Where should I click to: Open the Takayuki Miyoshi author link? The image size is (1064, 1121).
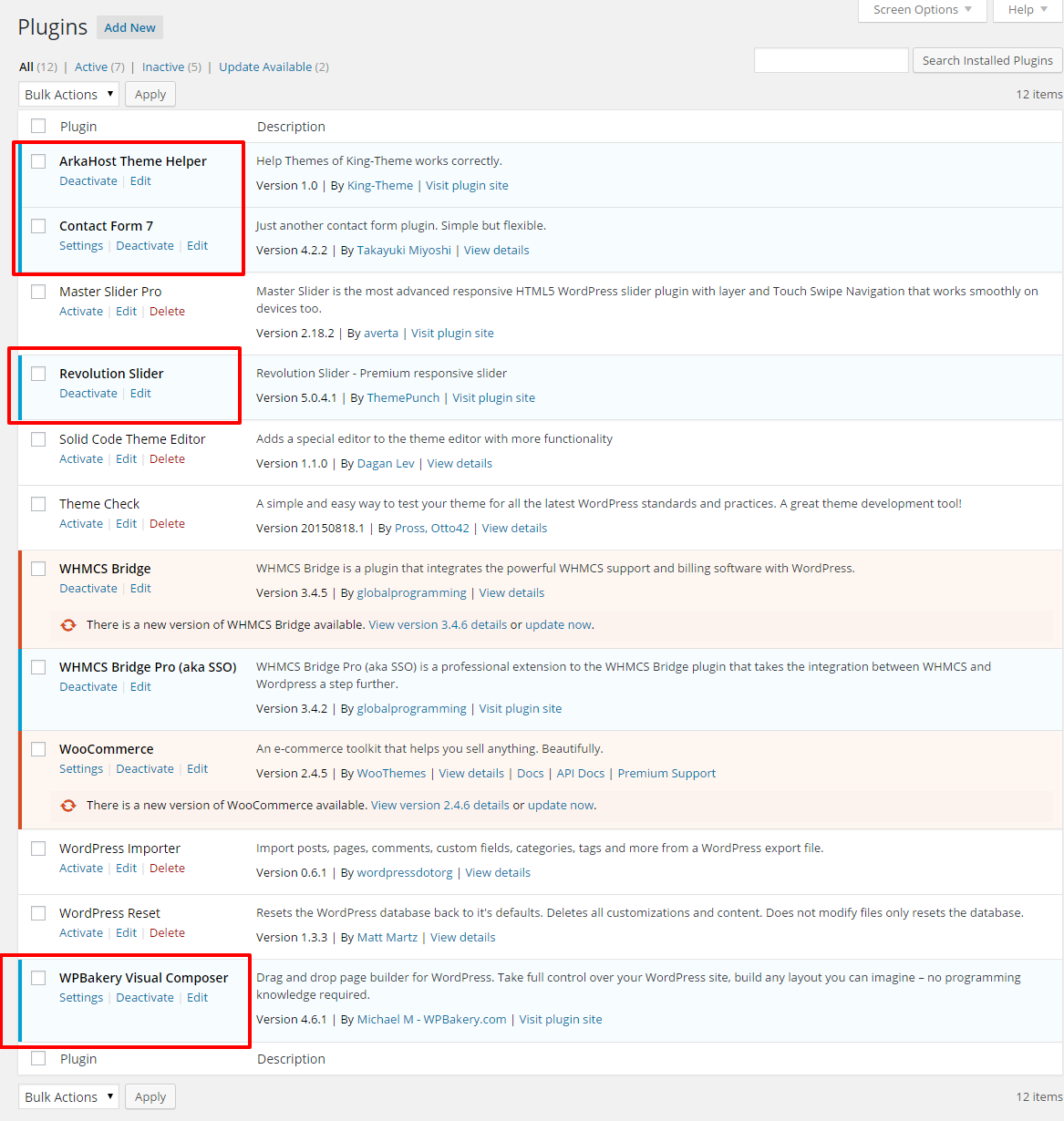404,251
